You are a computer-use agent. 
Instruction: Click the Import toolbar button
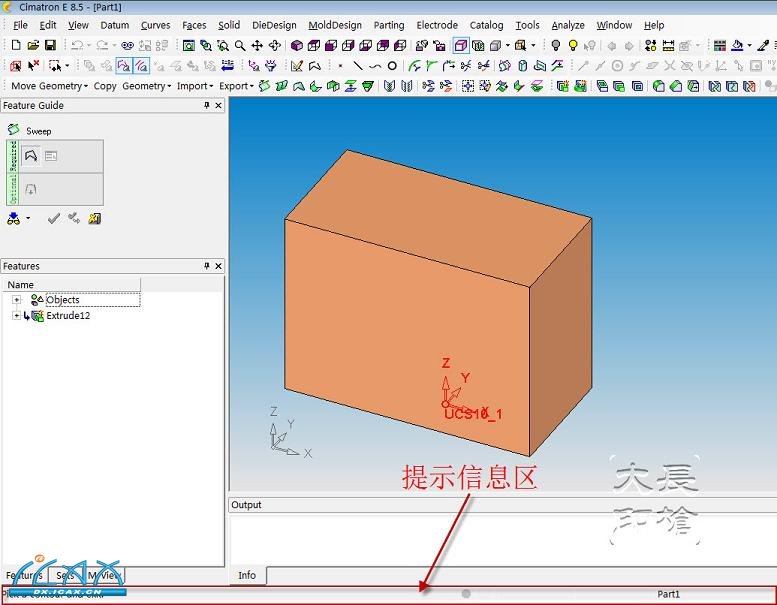point(194,86)
